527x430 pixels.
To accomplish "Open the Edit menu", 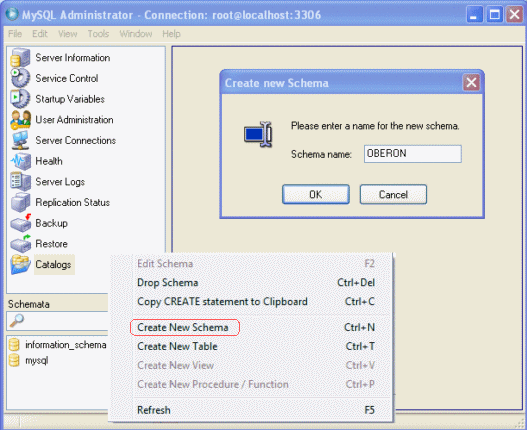I will [40, 34].
